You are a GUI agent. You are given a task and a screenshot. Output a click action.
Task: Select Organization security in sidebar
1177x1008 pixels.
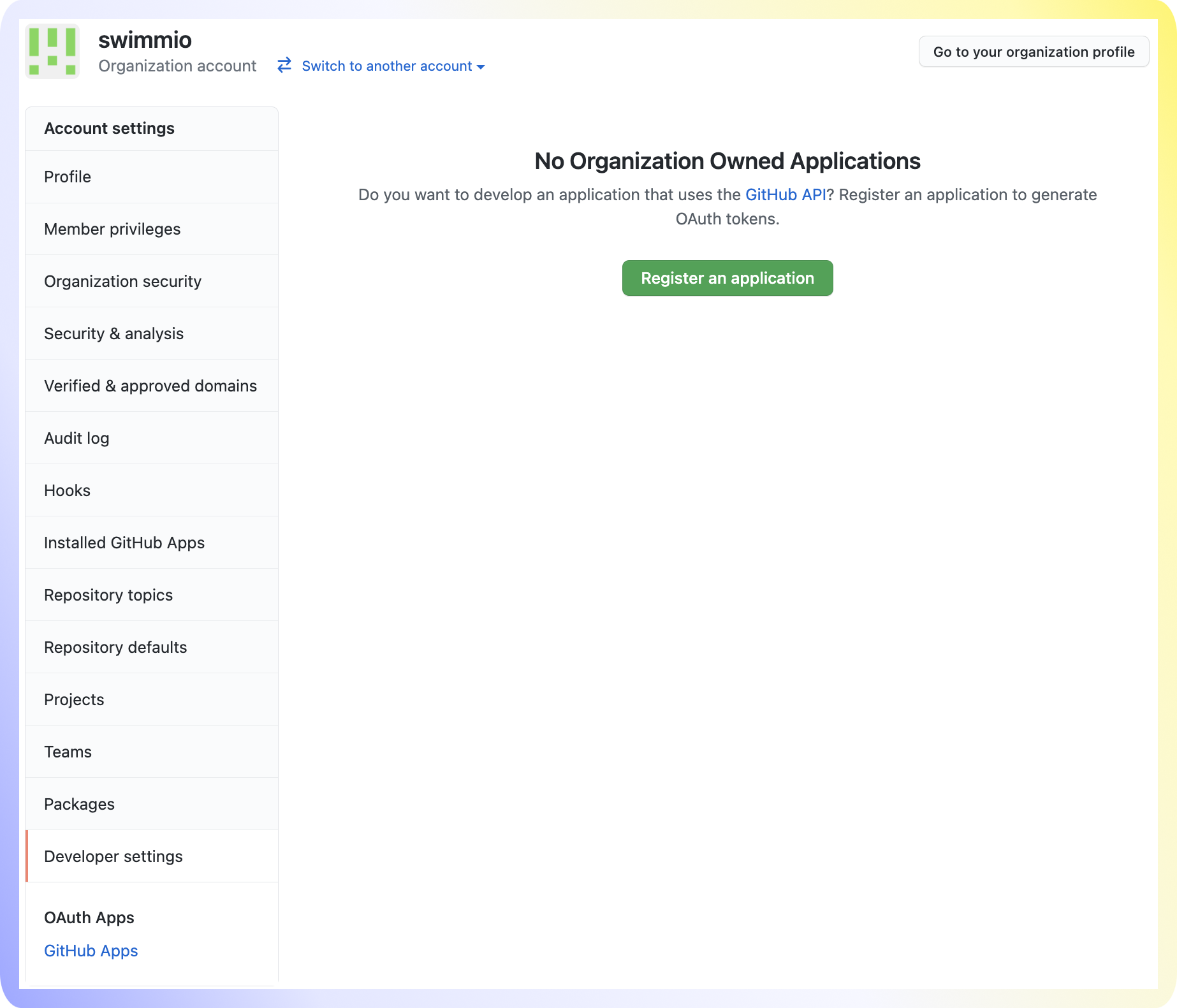pyautogui.click(x=152, y=281)
